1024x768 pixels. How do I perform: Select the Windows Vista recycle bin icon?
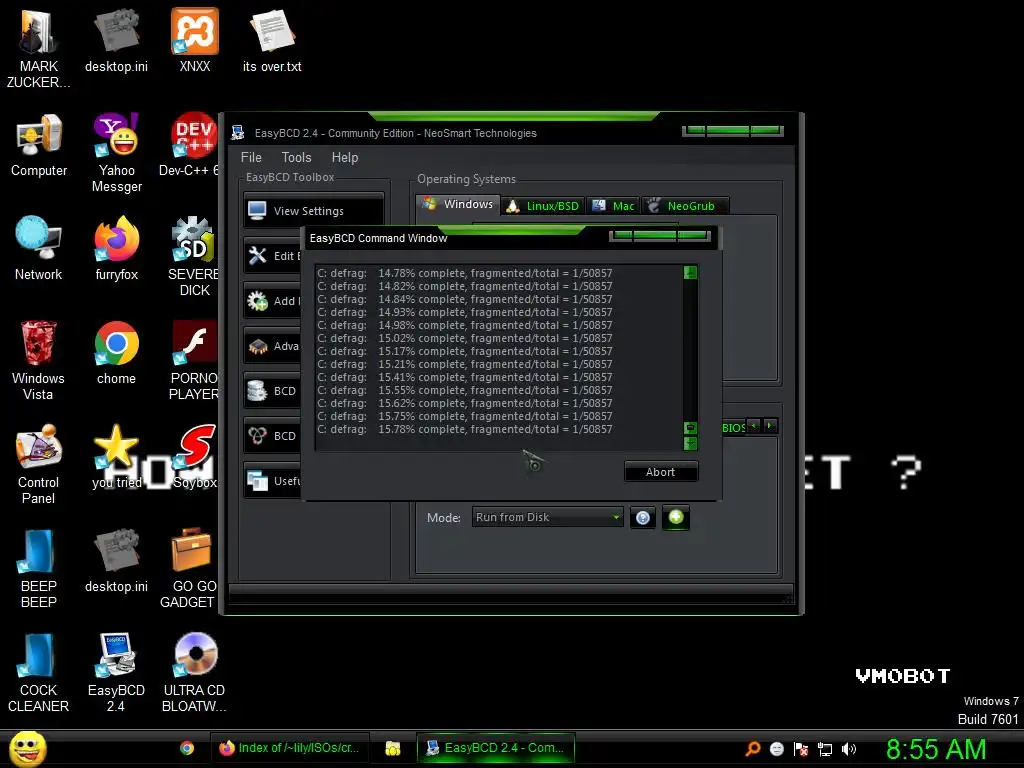tap(39, 360)
